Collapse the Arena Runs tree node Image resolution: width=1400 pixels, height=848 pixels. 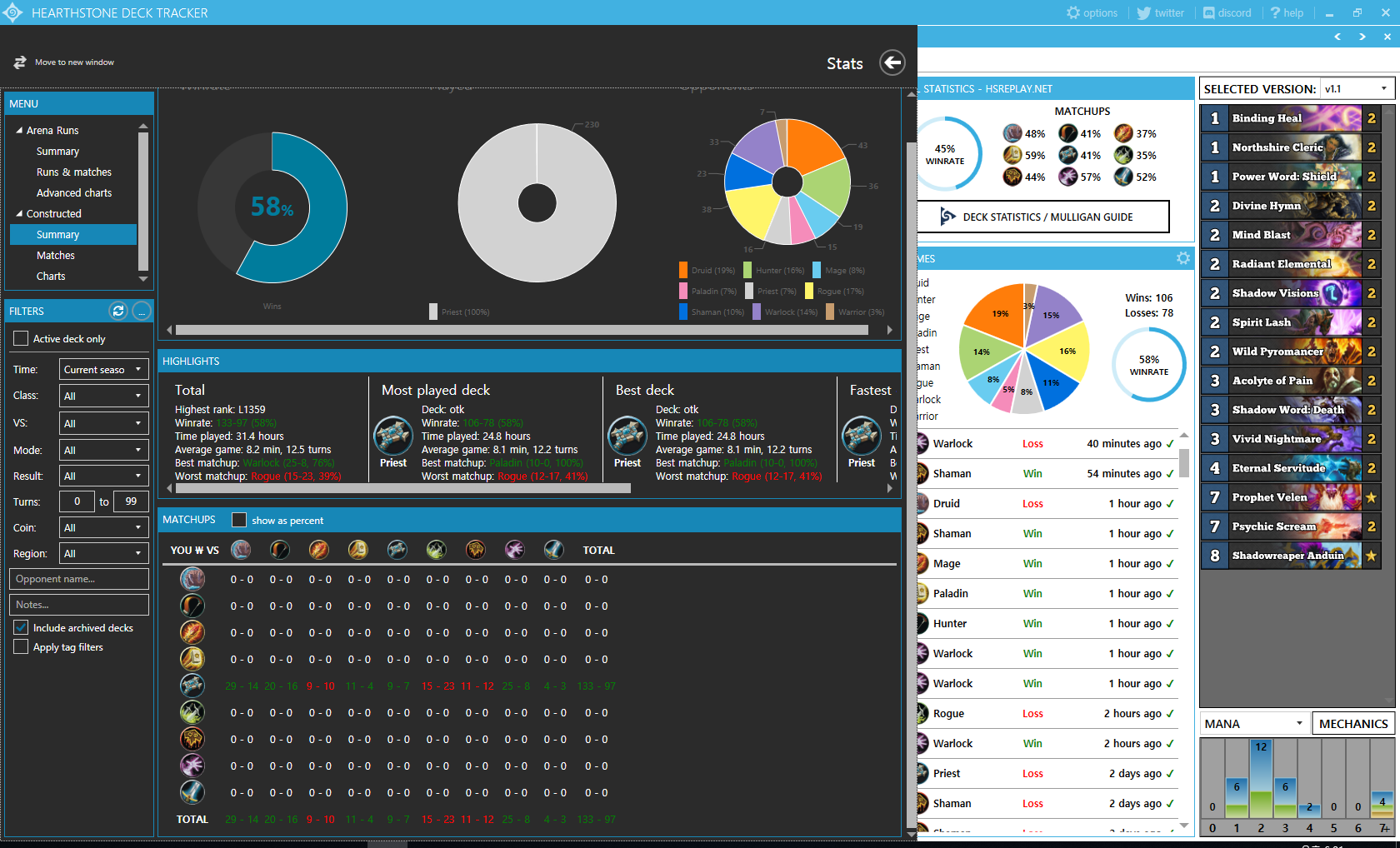pyautogui.click(x=19, y=130)
